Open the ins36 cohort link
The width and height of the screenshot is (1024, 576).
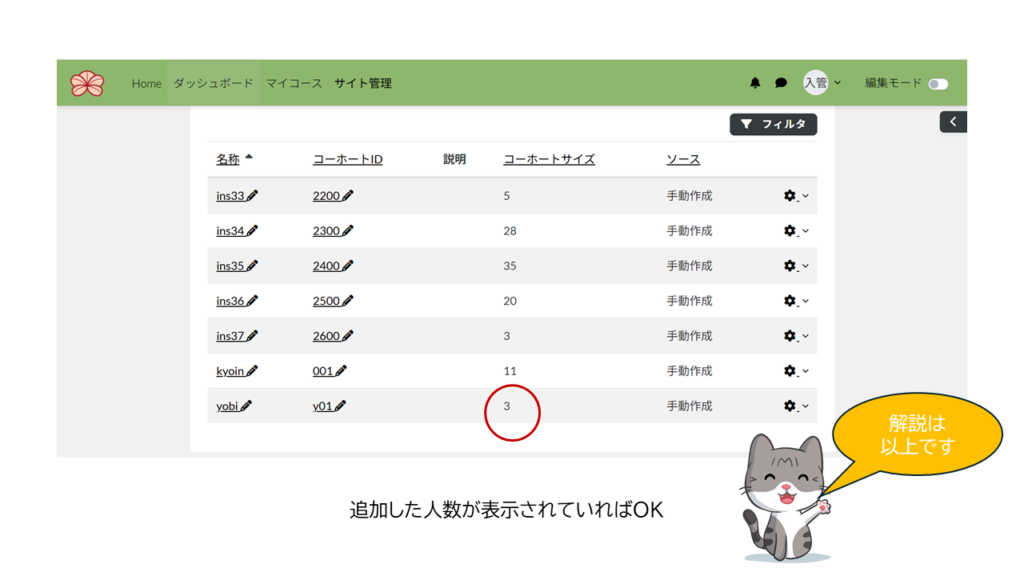[230, 301]
